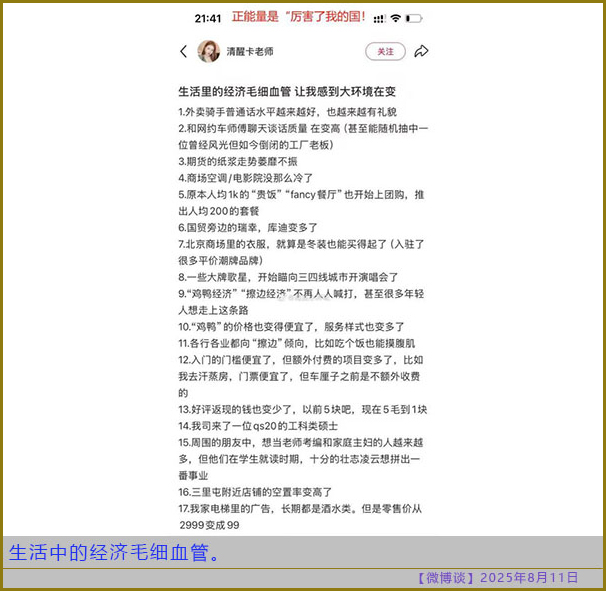The image size is (606, 591).
Task: Click the blue caption 生活中的经济毛细血管
Action: pos(114,553)
